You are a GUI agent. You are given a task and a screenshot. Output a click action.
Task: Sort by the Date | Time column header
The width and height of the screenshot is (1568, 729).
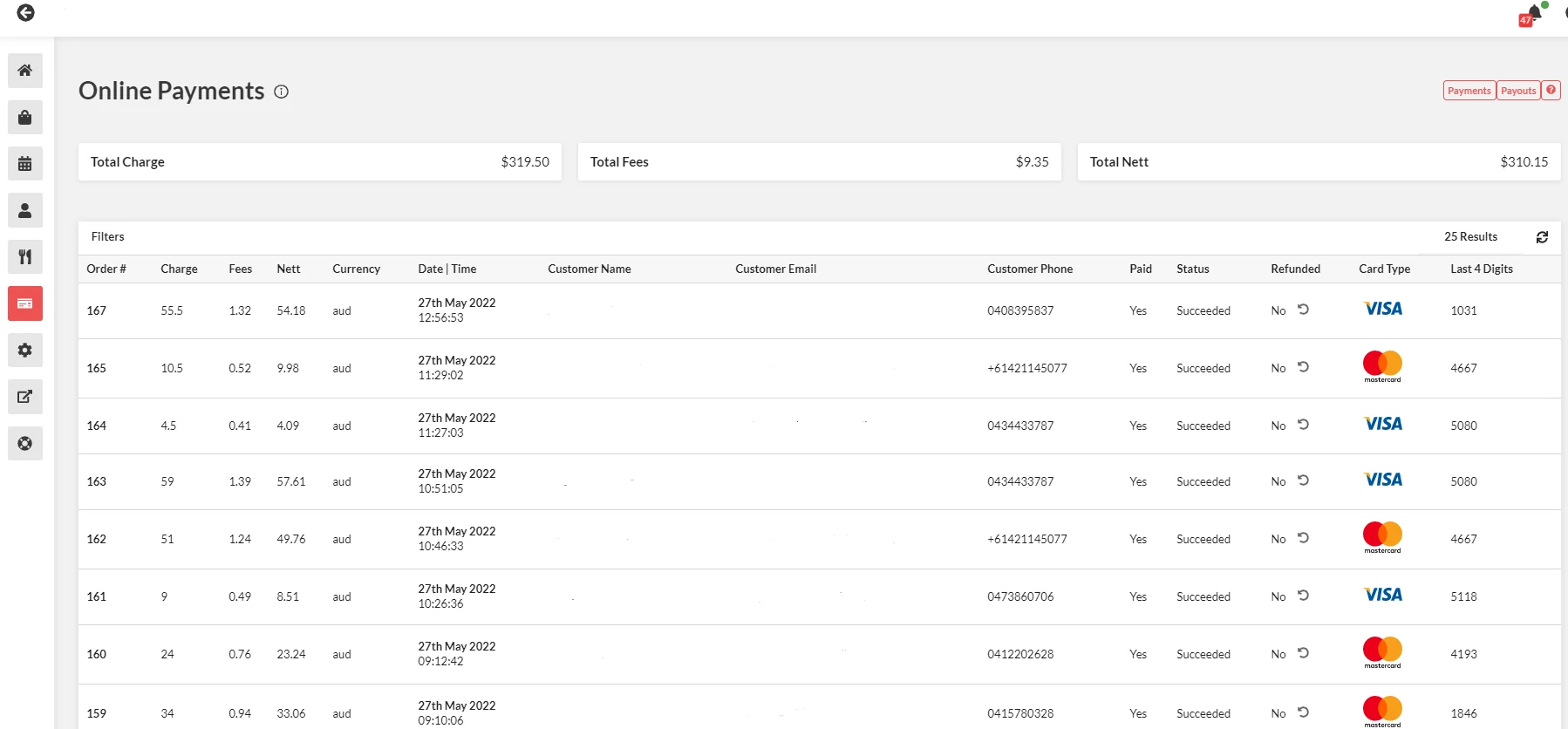447,269
